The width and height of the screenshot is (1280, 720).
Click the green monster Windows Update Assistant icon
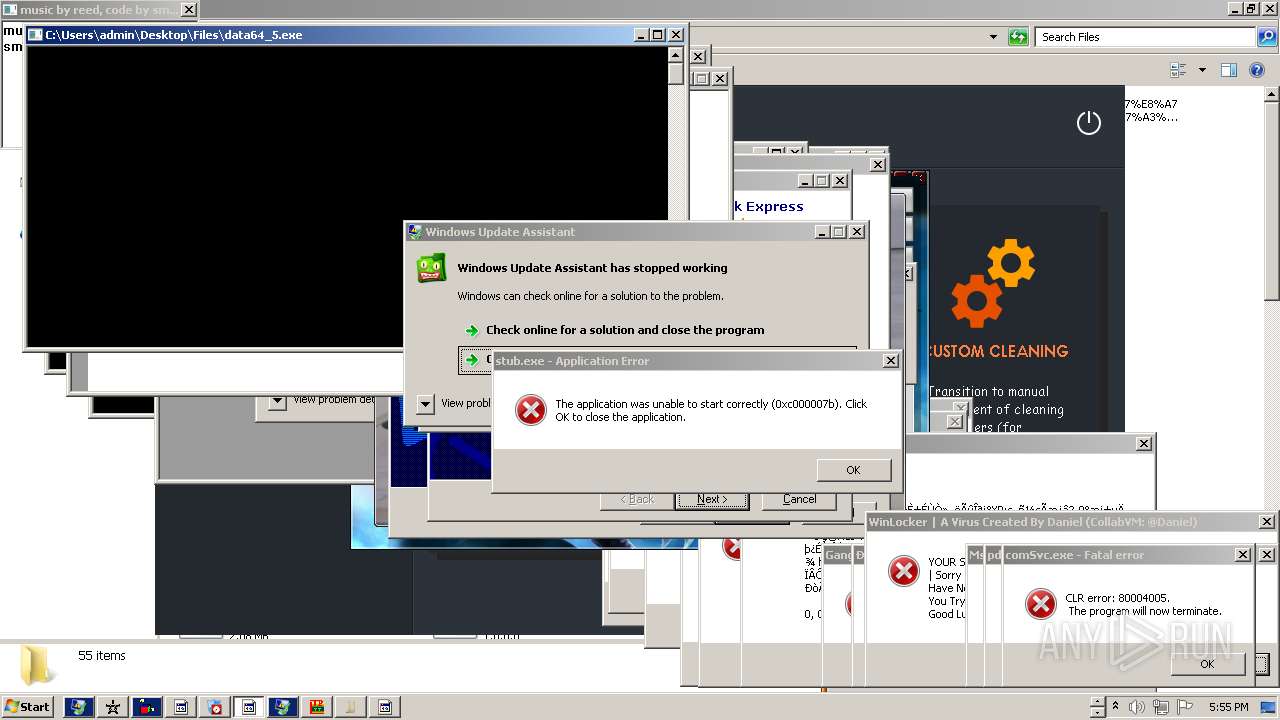(x=431, y=269)
